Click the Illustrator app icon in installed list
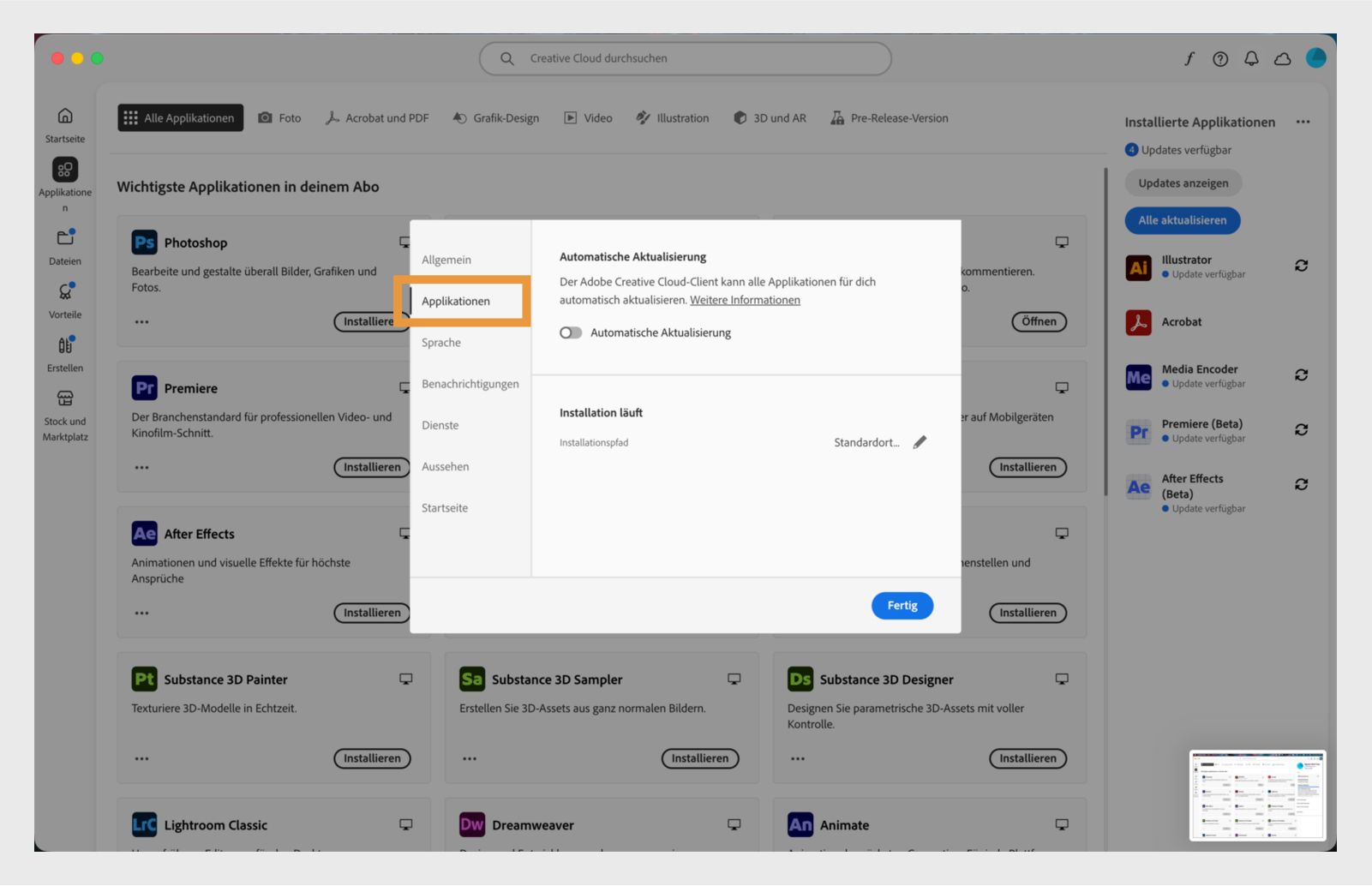 [1138, 267]
